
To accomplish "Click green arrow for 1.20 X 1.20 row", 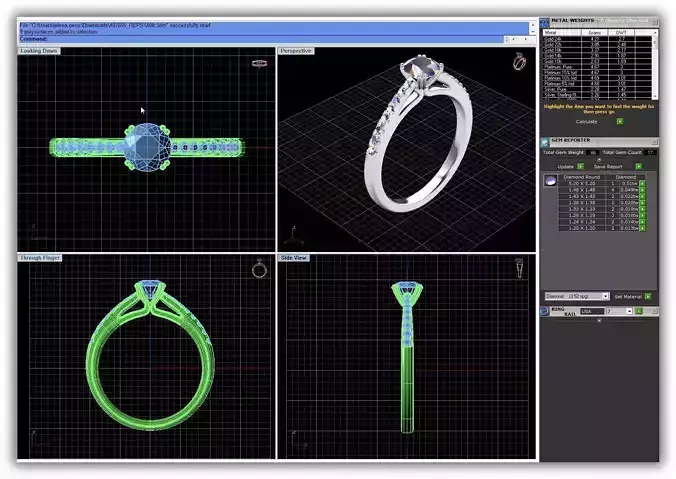I will click(642, 228).
